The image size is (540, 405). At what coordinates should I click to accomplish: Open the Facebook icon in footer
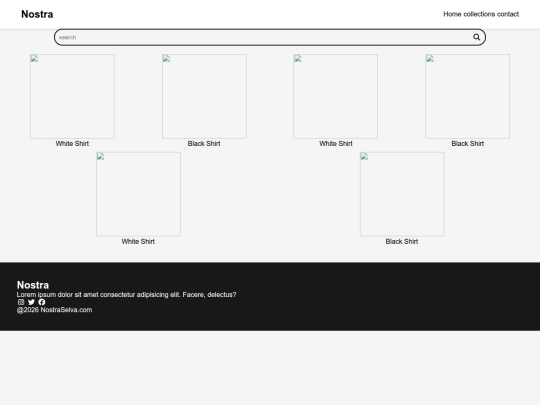coord(42,302)
